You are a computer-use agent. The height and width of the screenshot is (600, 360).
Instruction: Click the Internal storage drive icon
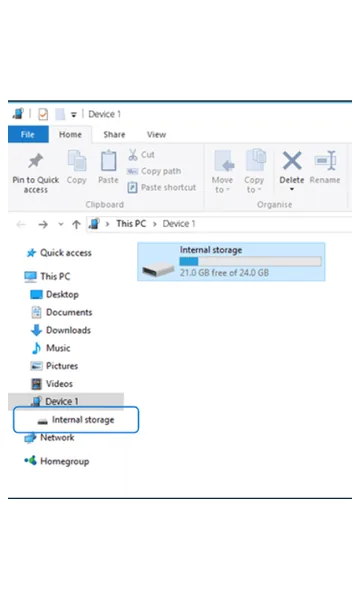[158, 269]
